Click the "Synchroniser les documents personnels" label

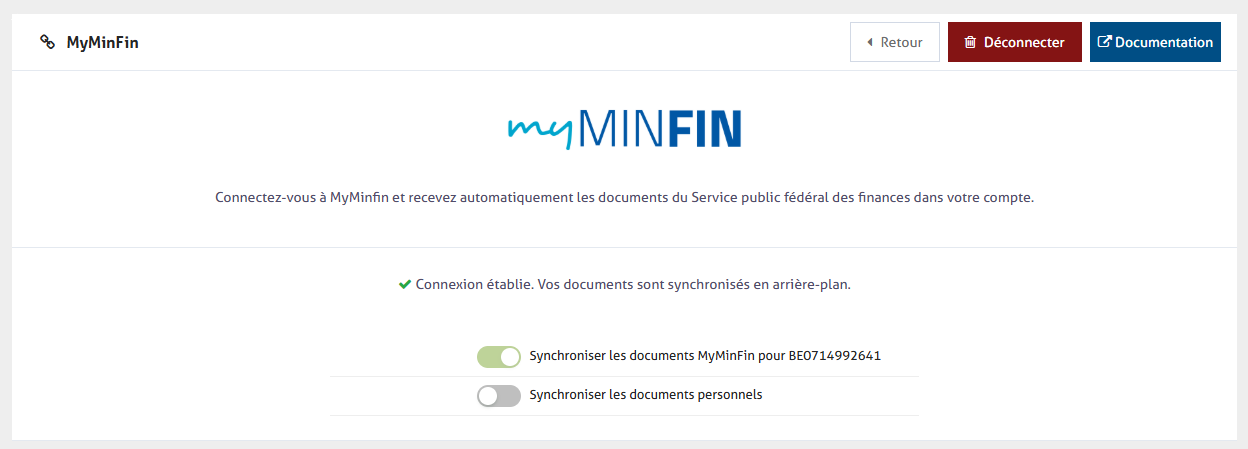tap(645, 395)
